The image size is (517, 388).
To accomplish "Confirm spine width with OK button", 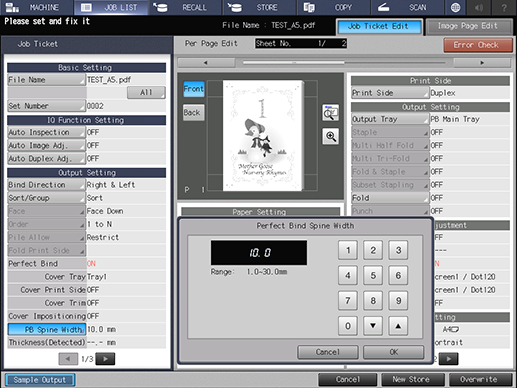I will 393,352.
